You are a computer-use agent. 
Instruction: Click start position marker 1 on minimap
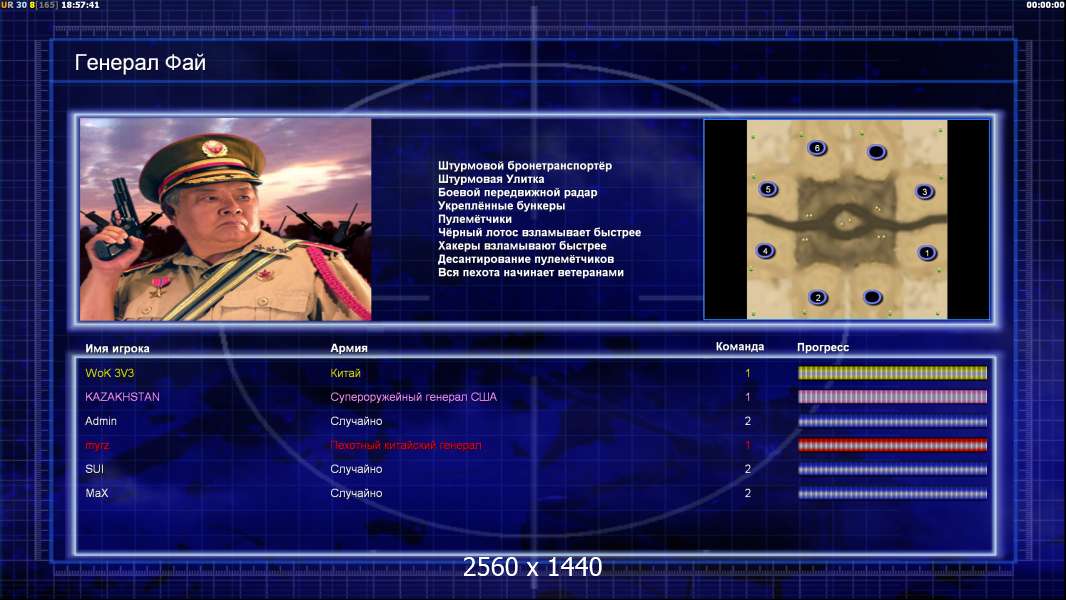(926, 253)
